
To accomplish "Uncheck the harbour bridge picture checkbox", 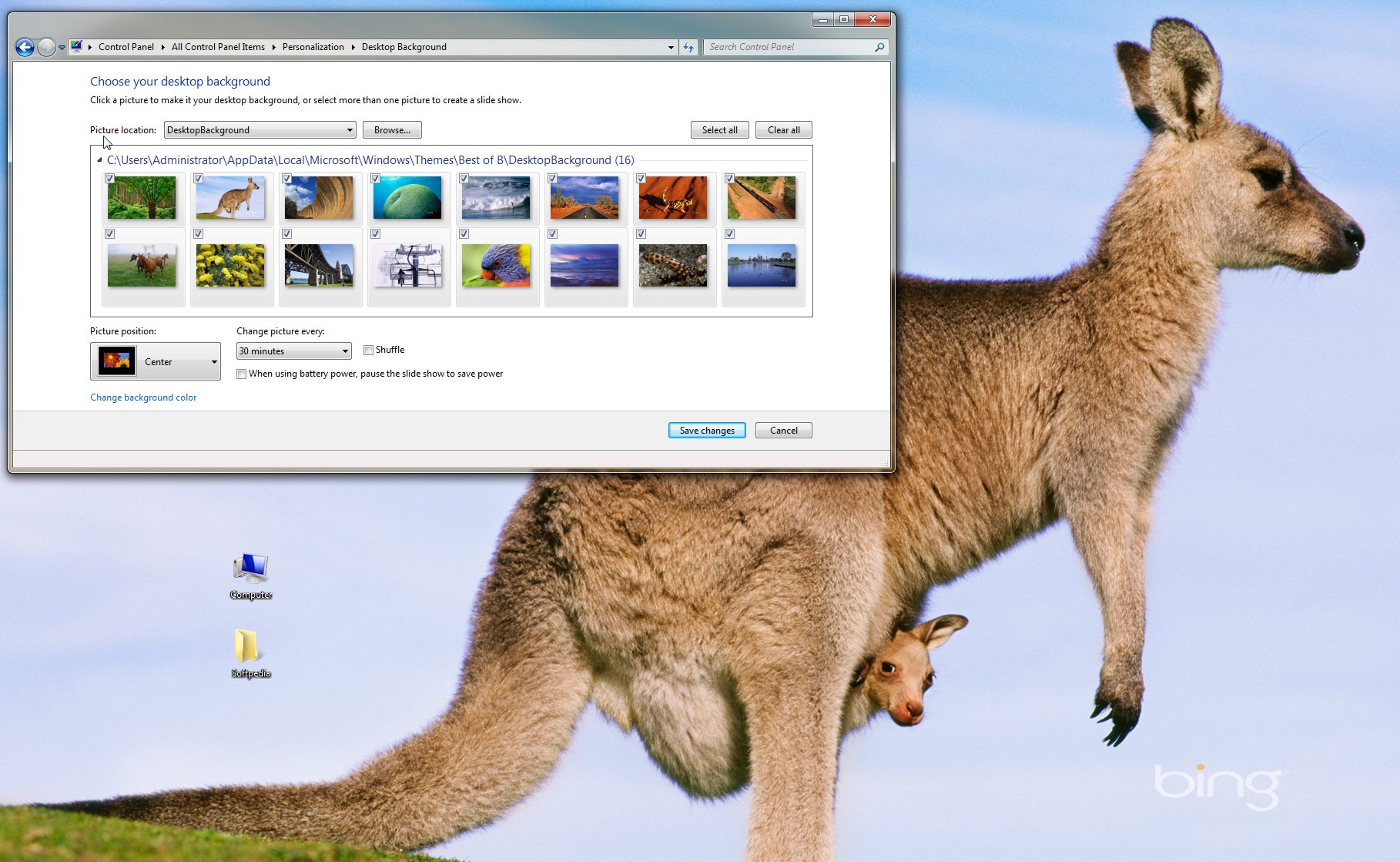I will (x=287, y=234).
